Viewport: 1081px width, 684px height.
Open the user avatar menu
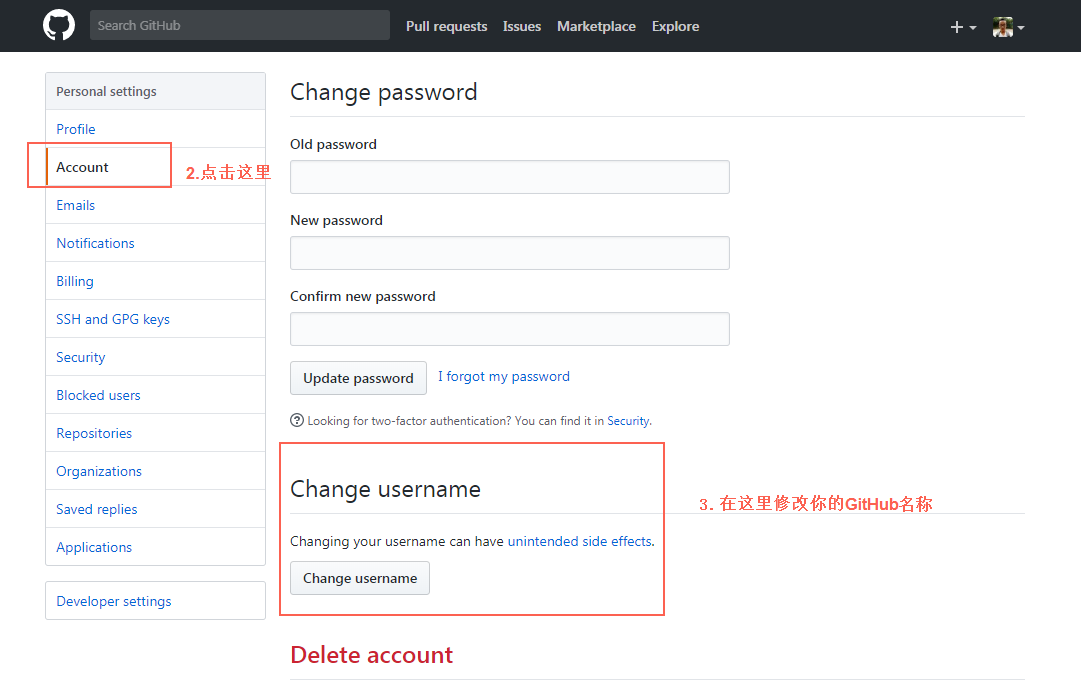(1009, 27)
